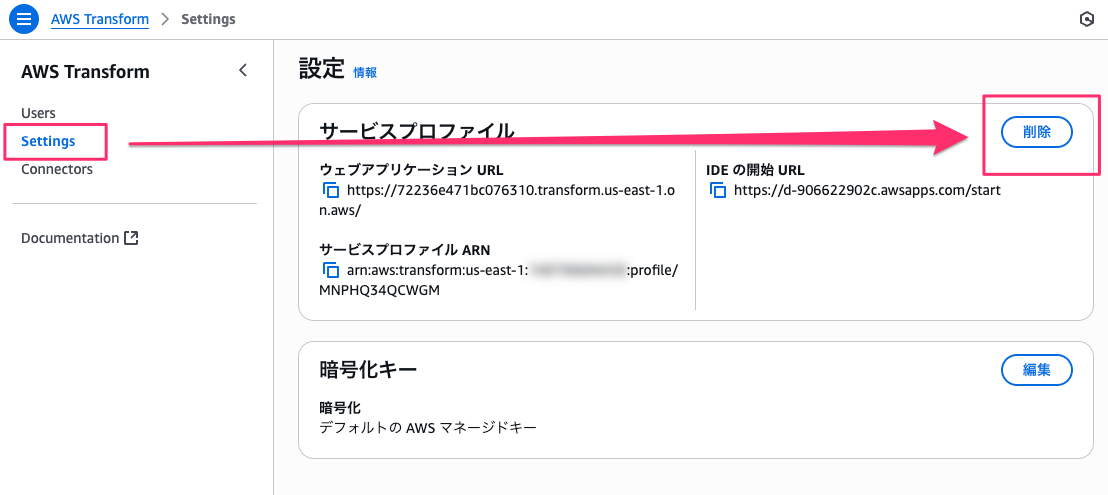
Task: Go to Connectors in the sidebar
Action: [x=57, y=169]
